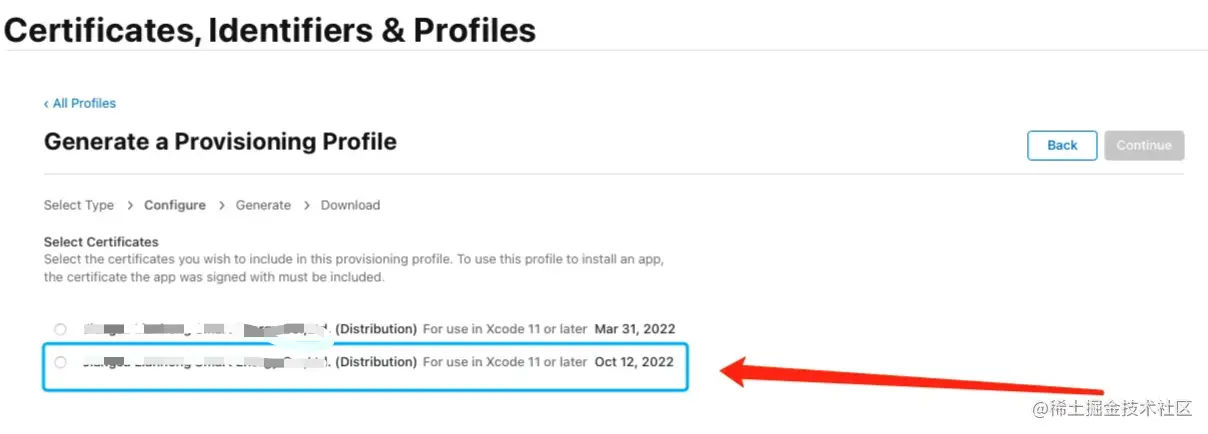The height and width of the screenshot is (434, 1208).
Task: Jump to the Generate step
Action: point(263,205)
